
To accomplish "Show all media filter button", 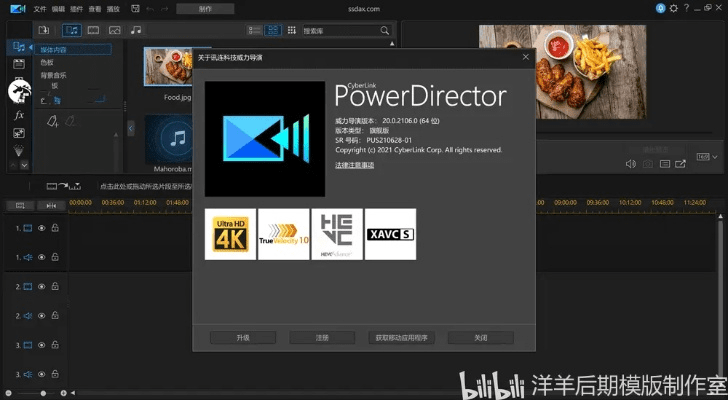I will (x=72, y=30).
